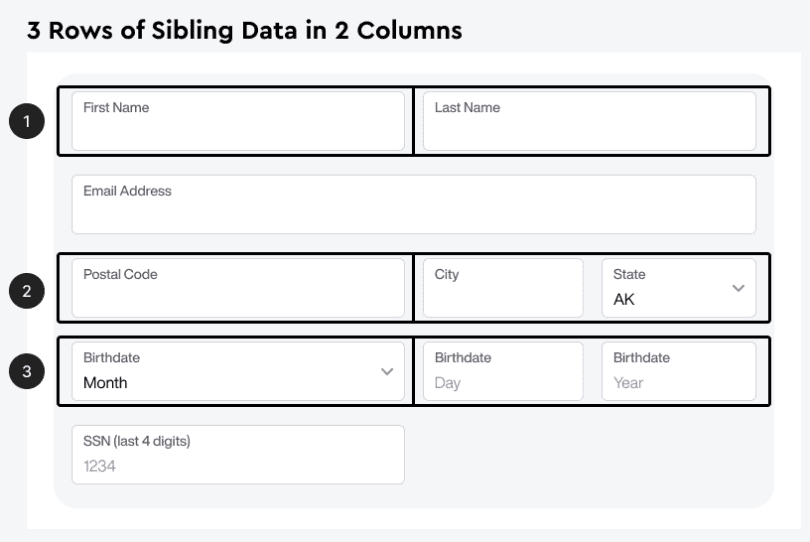This screenshot has width=810, height=542.
Task: Click the 'Email Address' label text
Action: [127, 191]
